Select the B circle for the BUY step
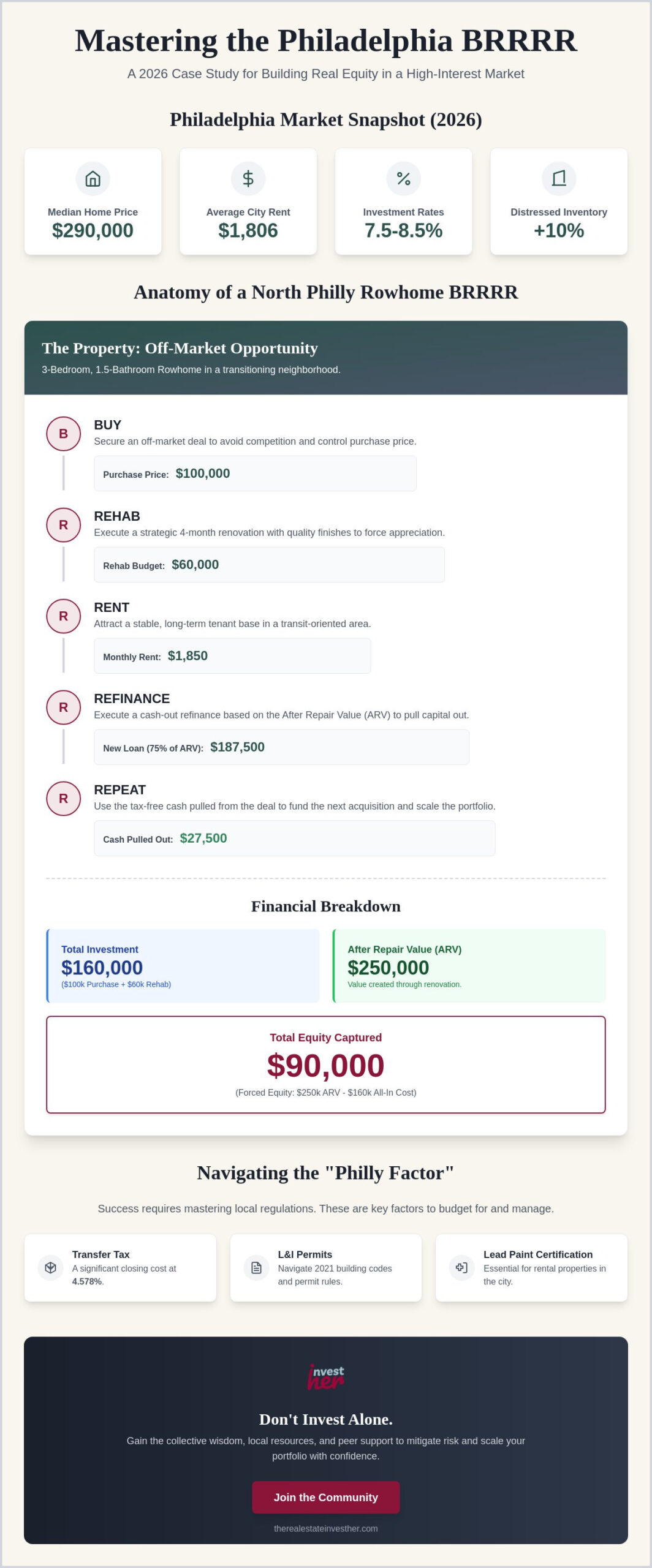The height and width of the screenshot is (1568, 652). (x=64, y=434)
